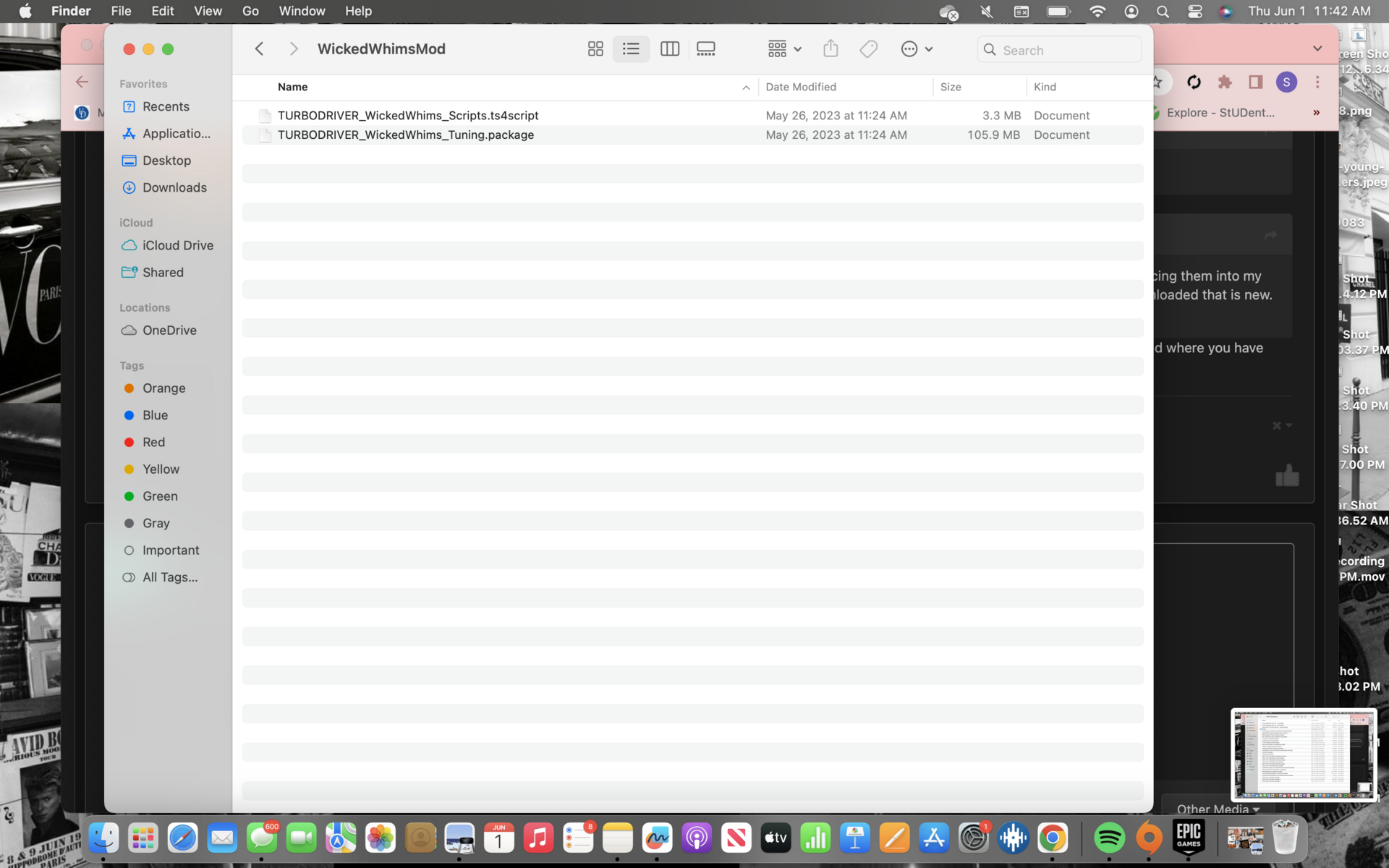Viewport: 1389px width, 868px height.
Task: Switch Finder to gallery view
Action: point(706,49)
